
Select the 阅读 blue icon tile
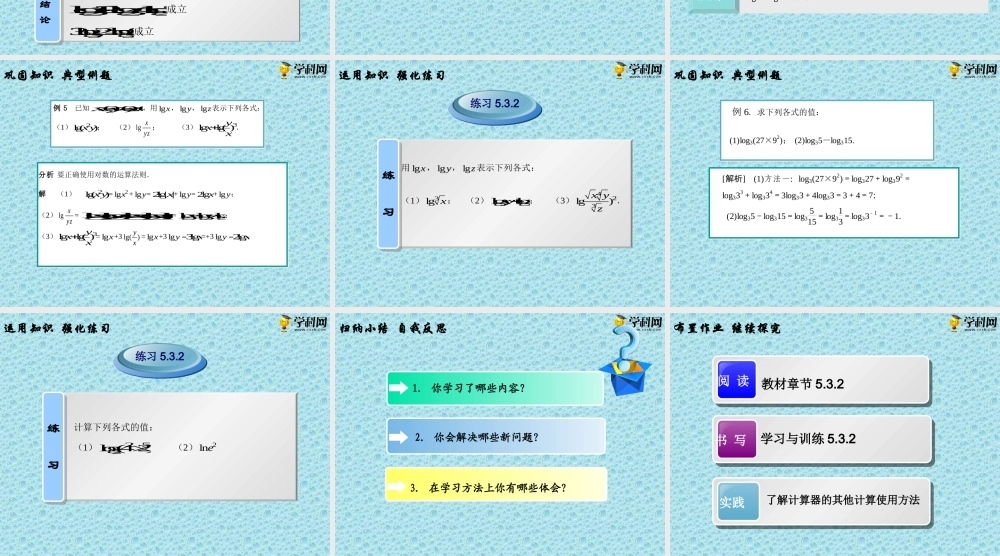(x=736, y=380)
